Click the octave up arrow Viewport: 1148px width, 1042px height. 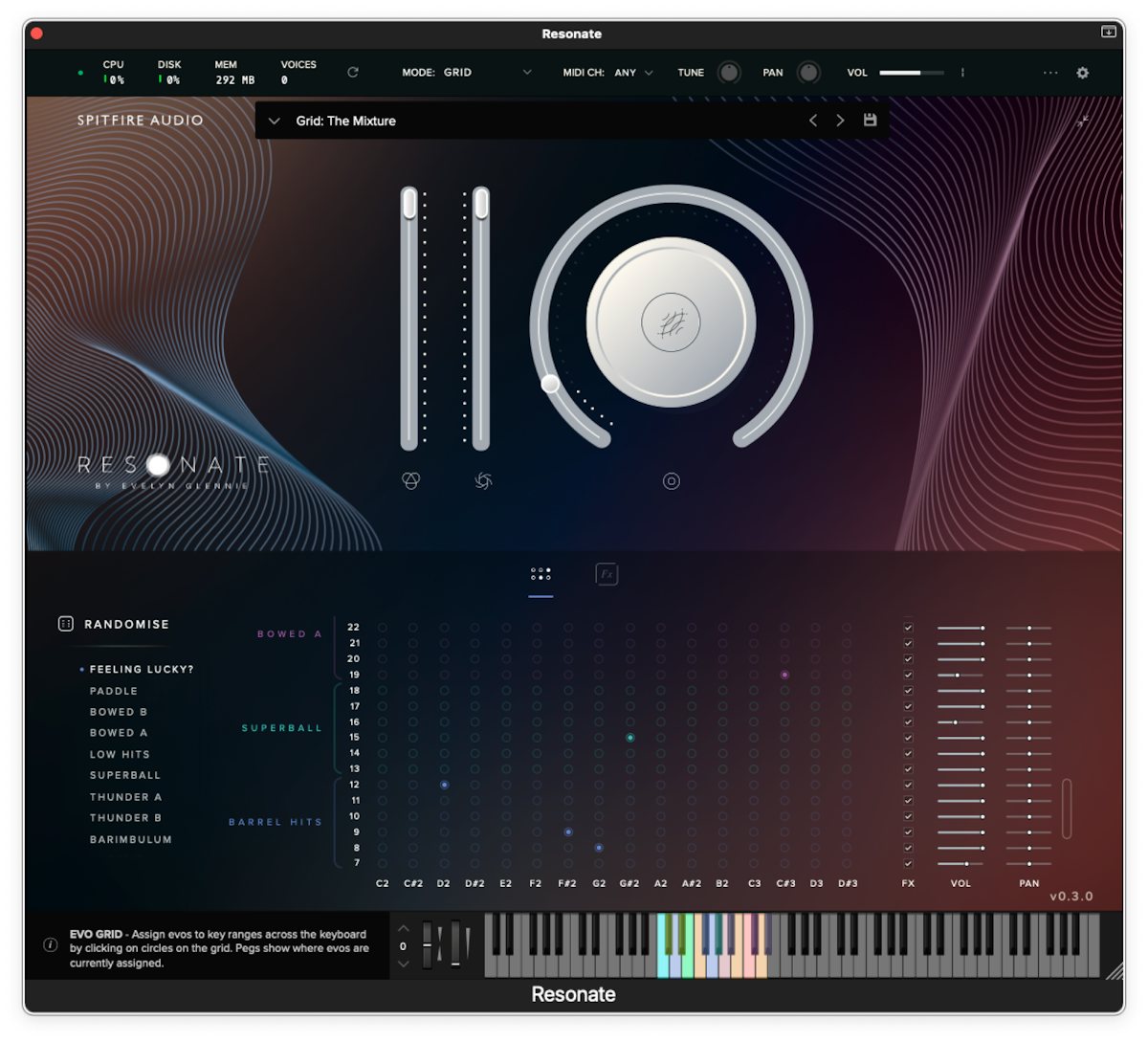[403, 929]
